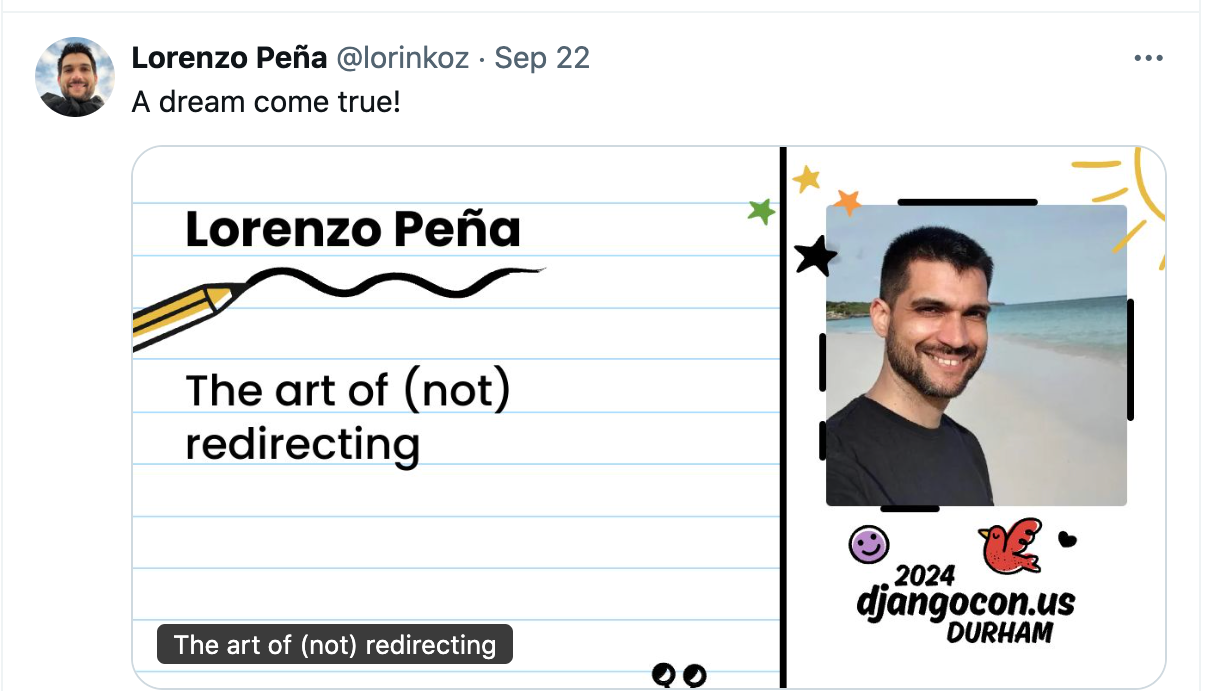Click the large 'Lorenzo Peña' card heading

[353, 230]
